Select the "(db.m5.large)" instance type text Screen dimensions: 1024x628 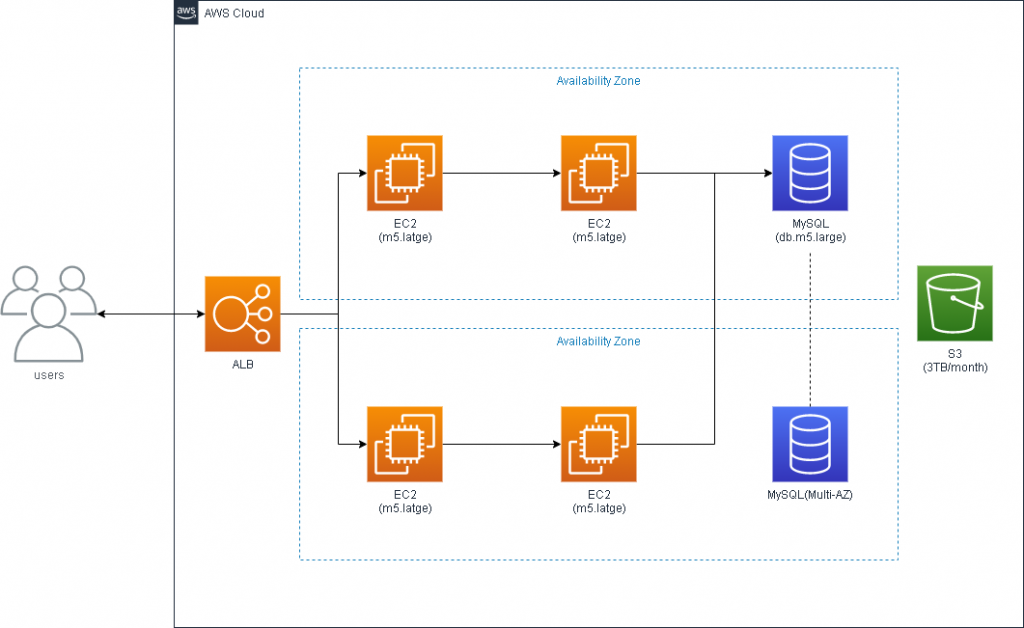click(x=810, y=237)
